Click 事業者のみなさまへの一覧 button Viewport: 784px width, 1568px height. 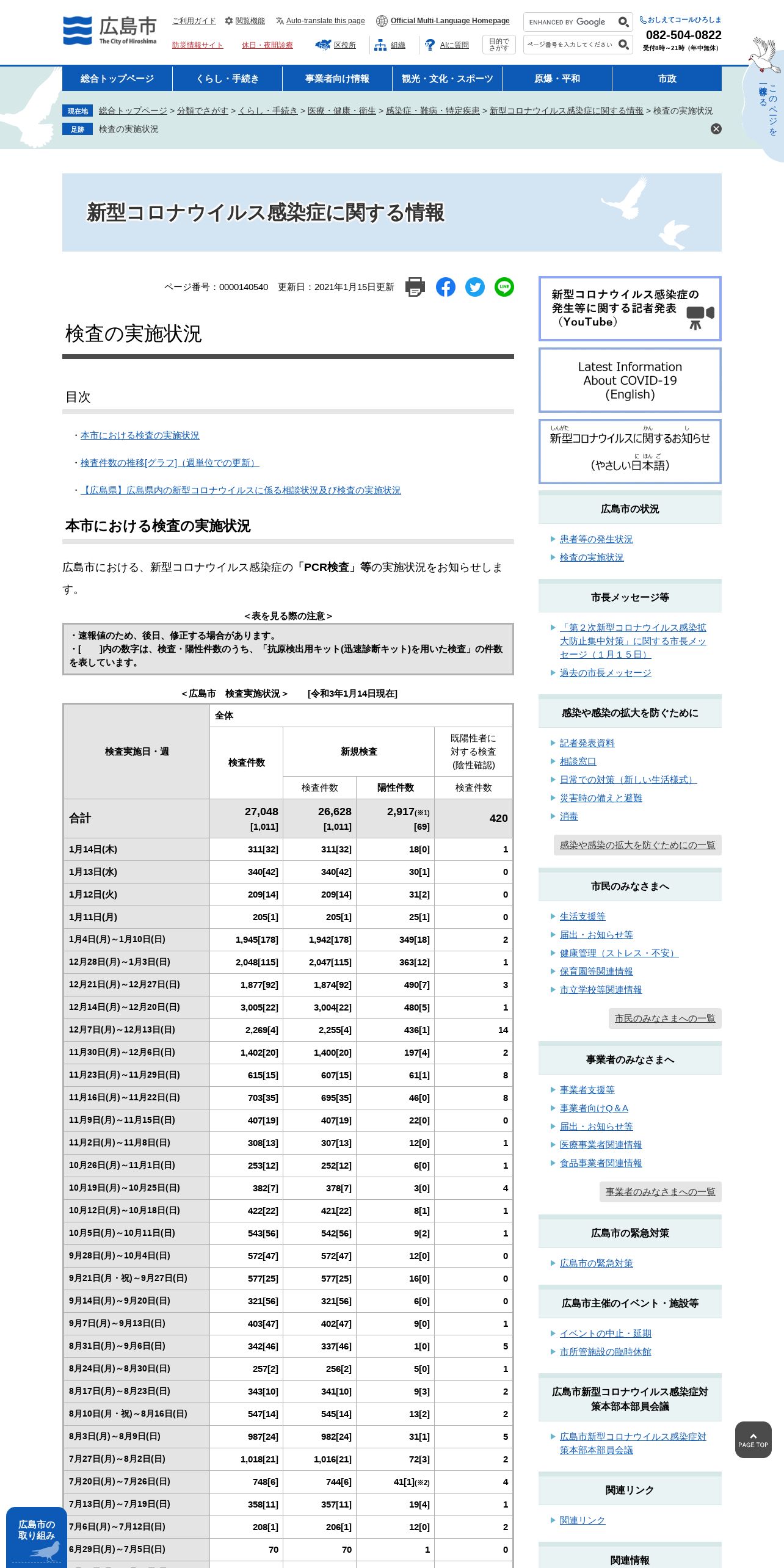pyautogui.click(x=661, y=1192)
